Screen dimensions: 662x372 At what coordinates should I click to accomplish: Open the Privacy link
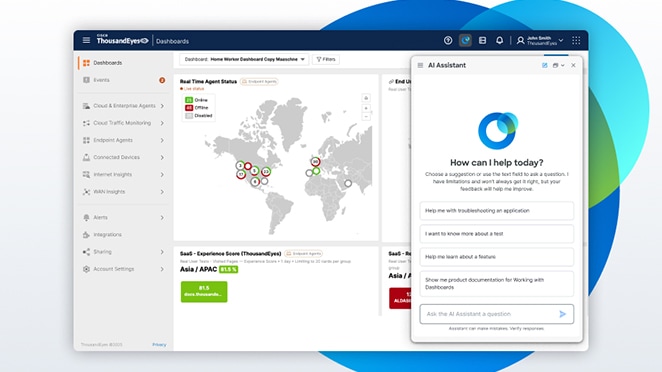159,345
